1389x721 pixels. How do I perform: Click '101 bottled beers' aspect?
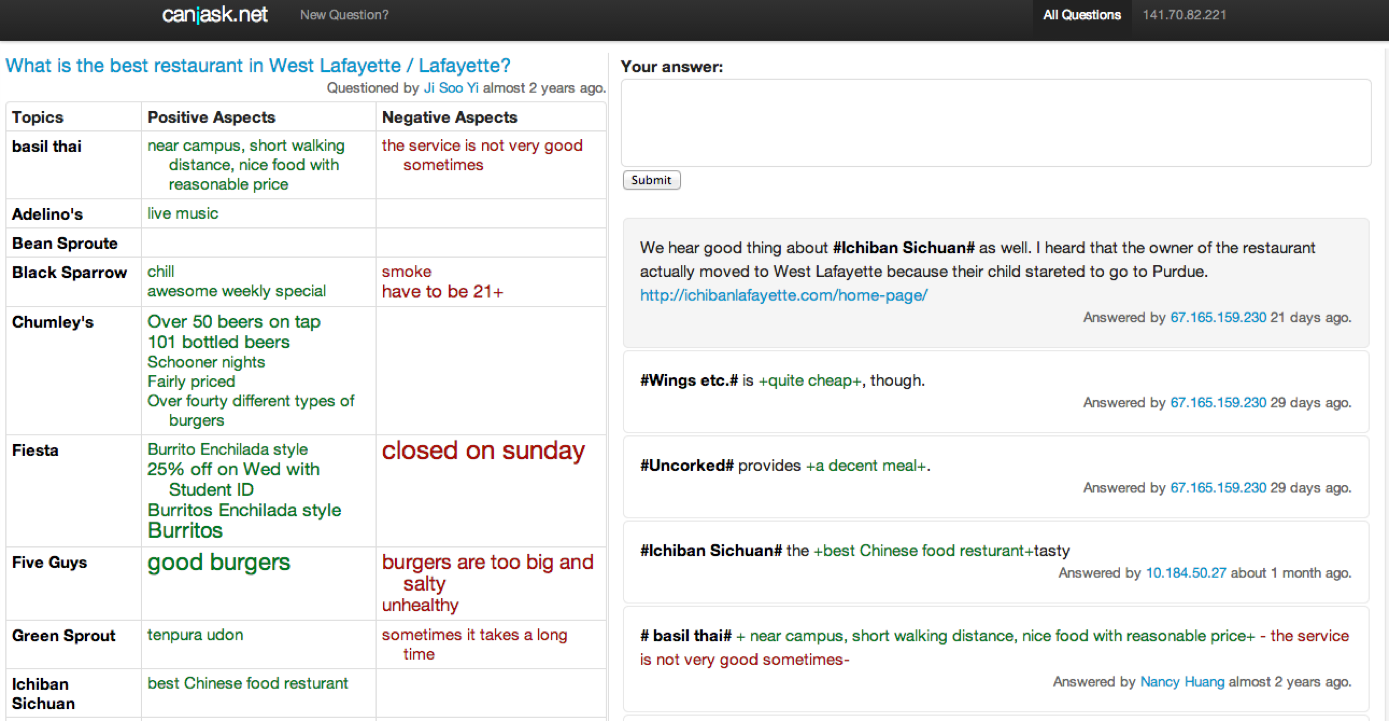tap(218, 342)
